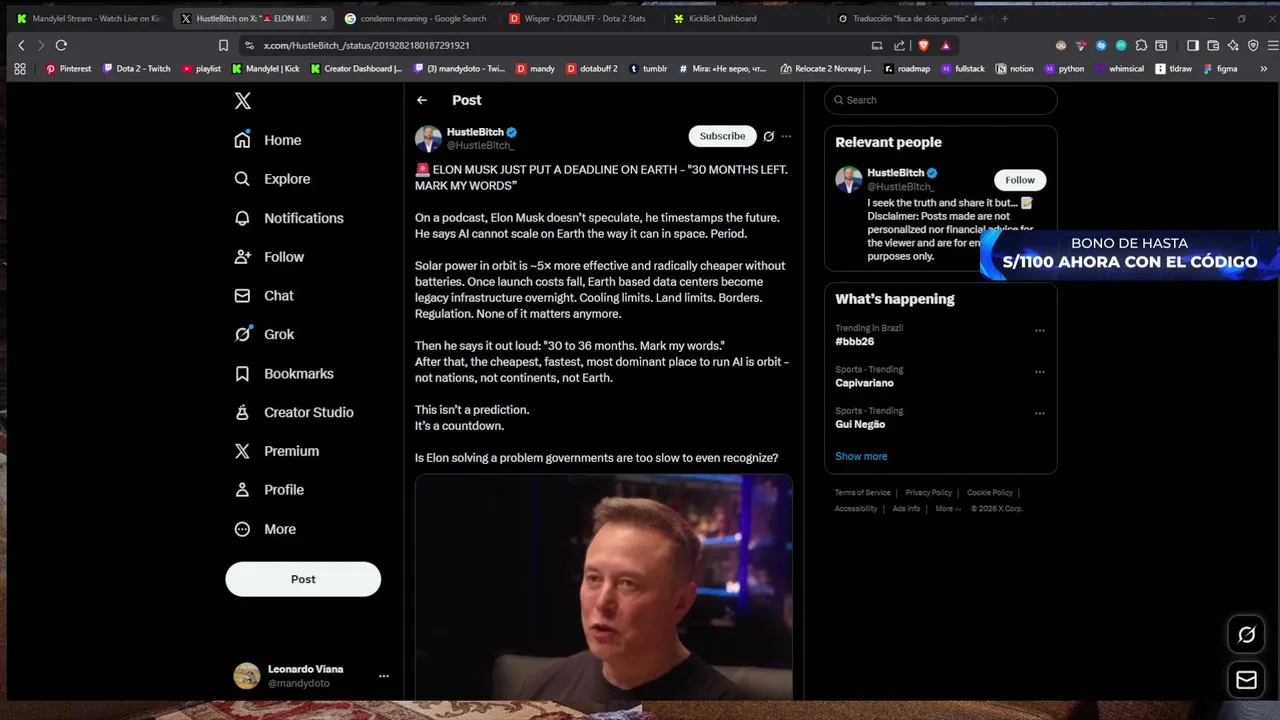This screenshot has width=1280, height=720.
Task: Open the Follow page in the sidebar
Action: click(x=268, y=257)
